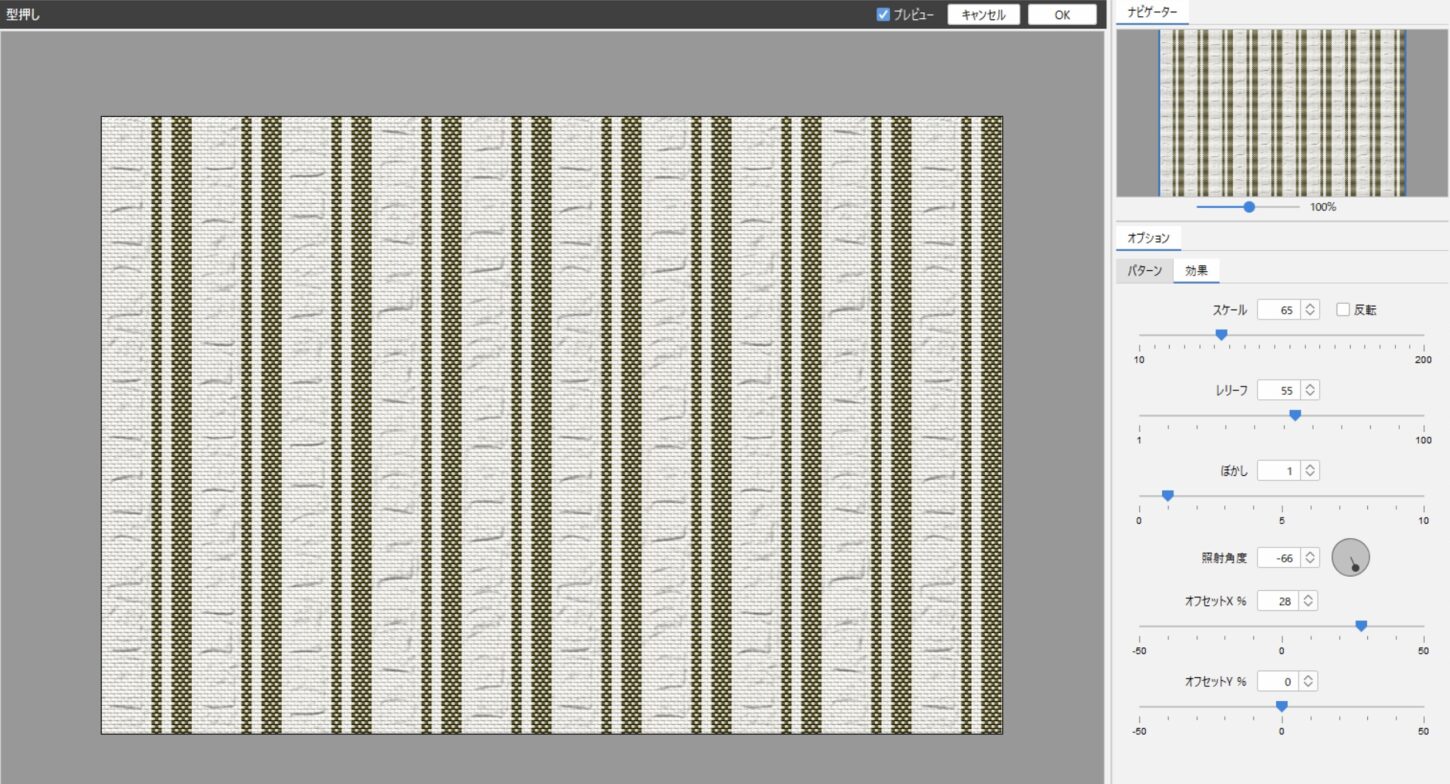Image resolution: width=1450 pixels, height=784 pixels.
Task: Click the オフセットX % value field
Action: [x=1279, y=600]
